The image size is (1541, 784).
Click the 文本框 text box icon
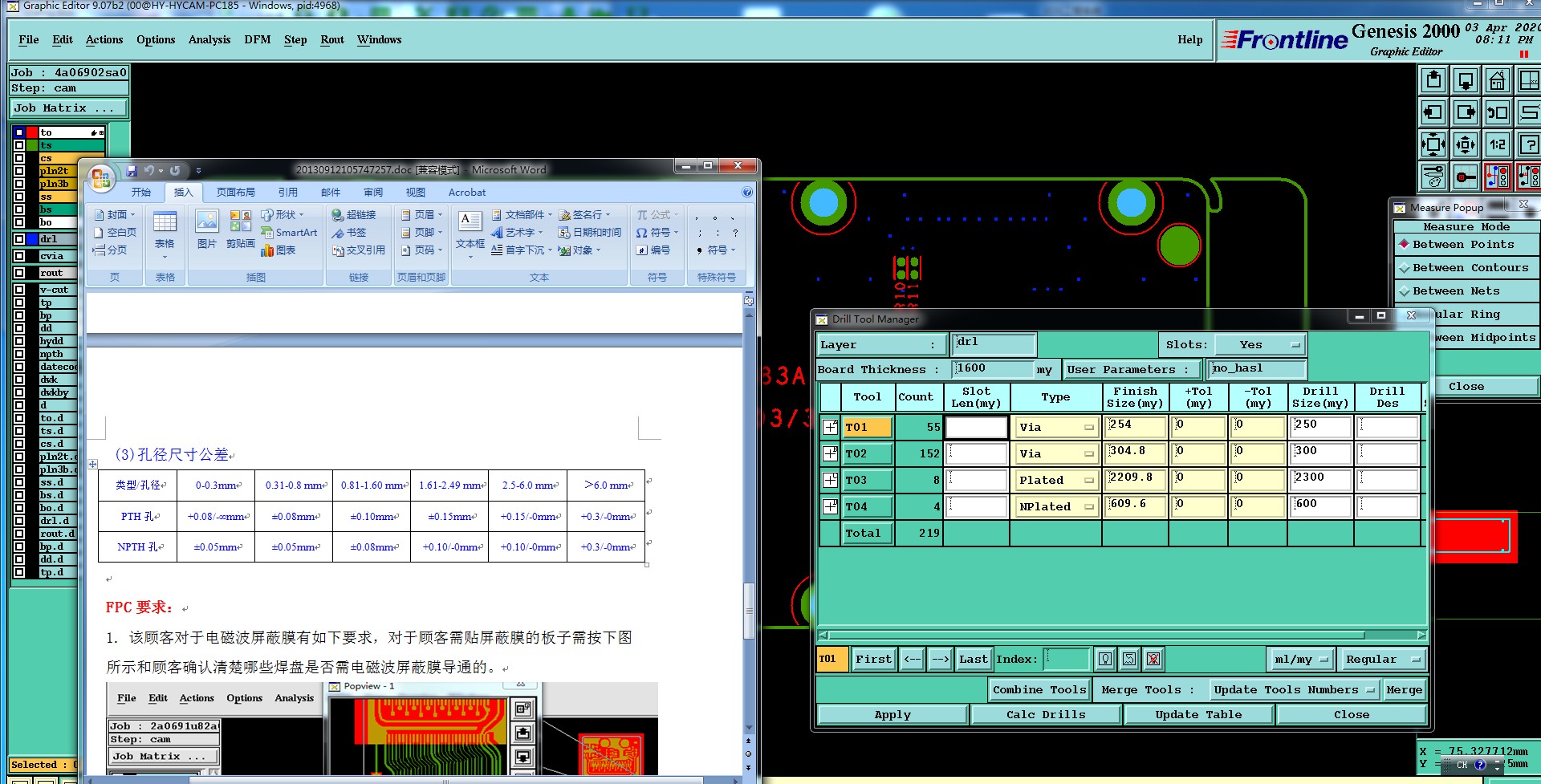click(x=470, y=233)
